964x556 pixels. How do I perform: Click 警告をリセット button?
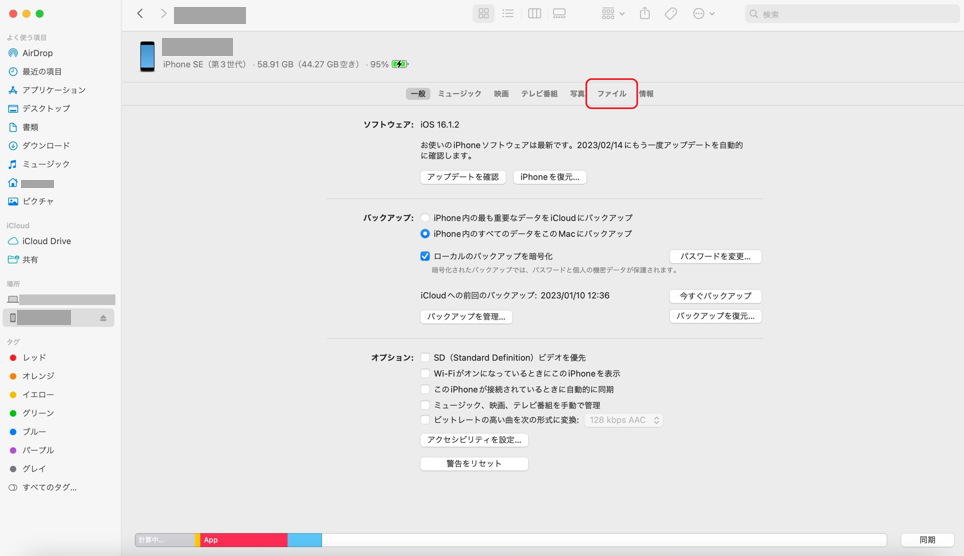pos(474,464)
